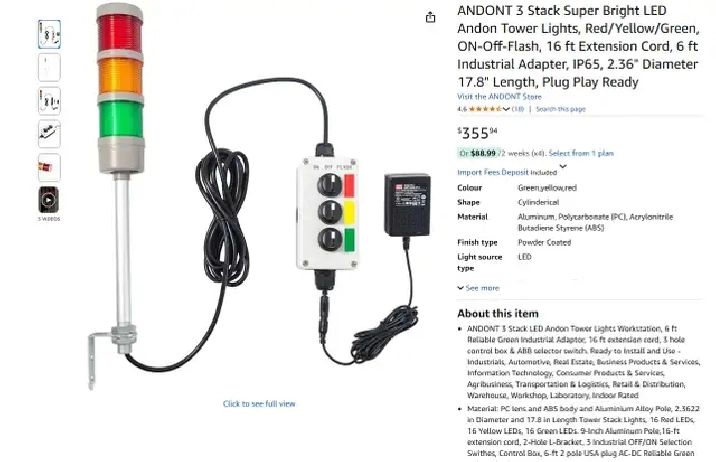Select the fifth thumbnail with red light
Viewport: 716px width, 462px height.
click(x=49, y=167)
